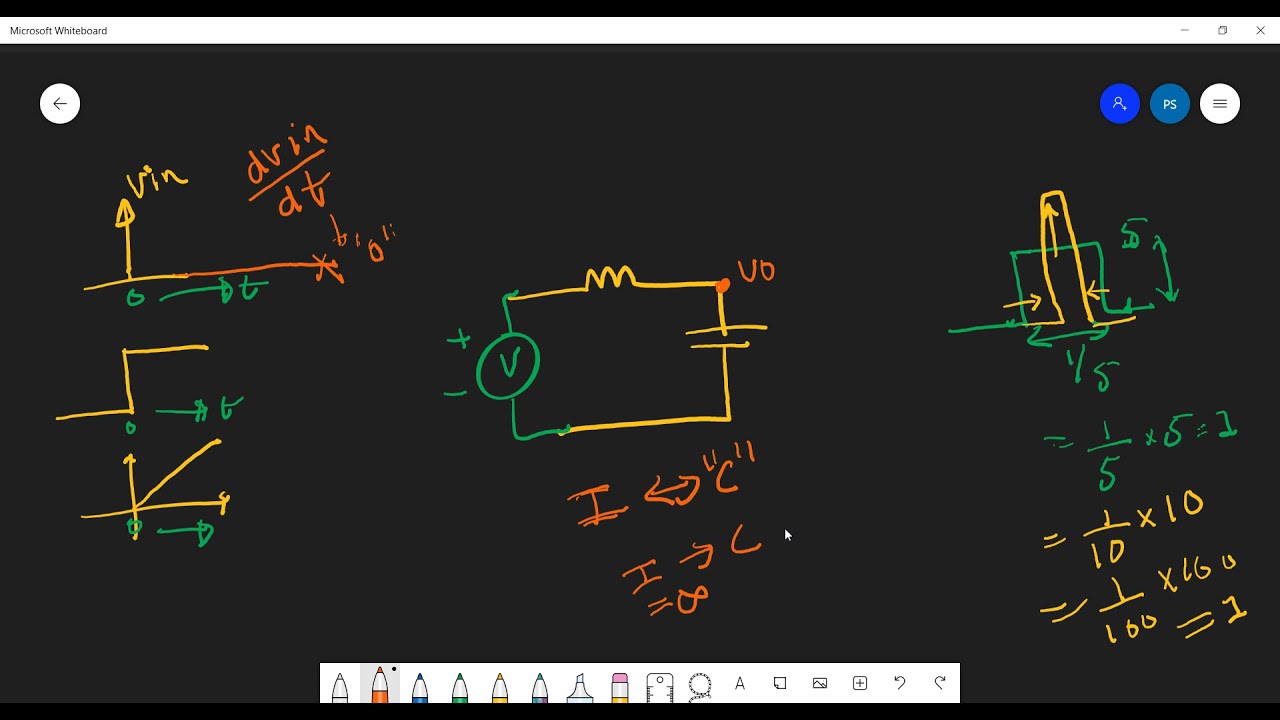The width and height of the screenshot is (1280, 720).
Task: Select the orange pen tool
Action: pyautogui.click(x=380, y=685)
